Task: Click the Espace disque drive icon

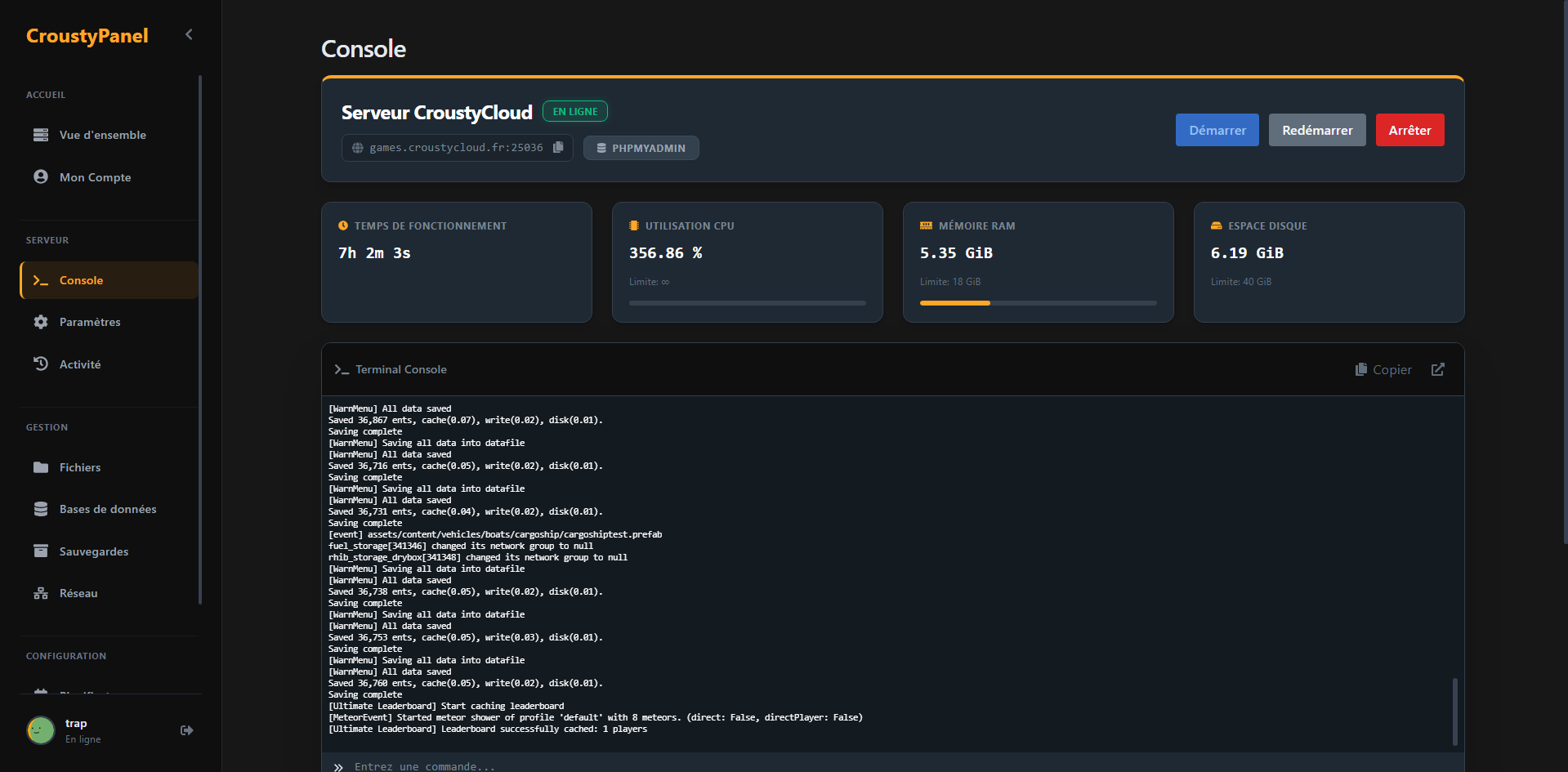Action: click(x=1217, y=225)
